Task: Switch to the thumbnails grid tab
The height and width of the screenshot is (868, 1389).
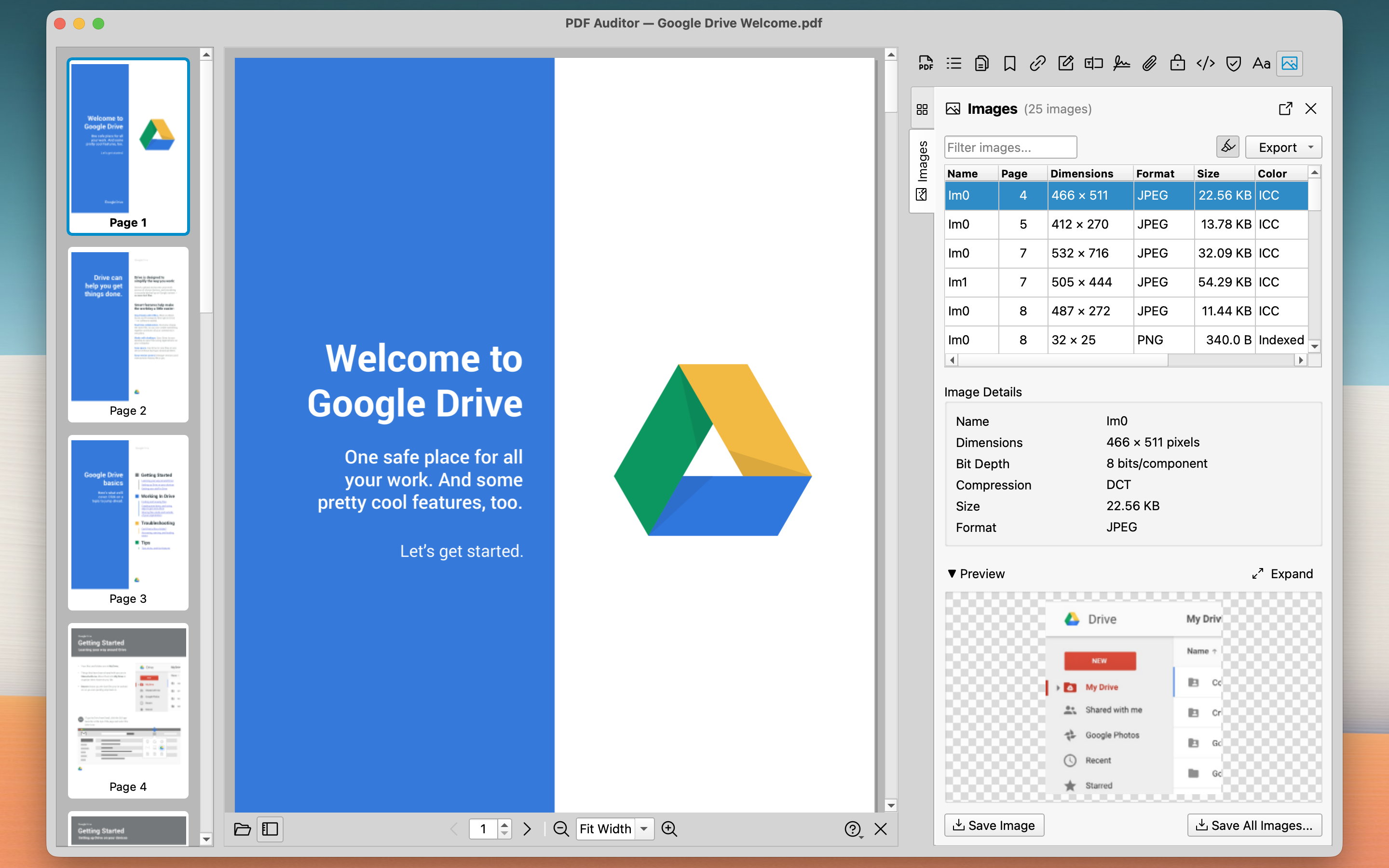Action: [922, 108]
